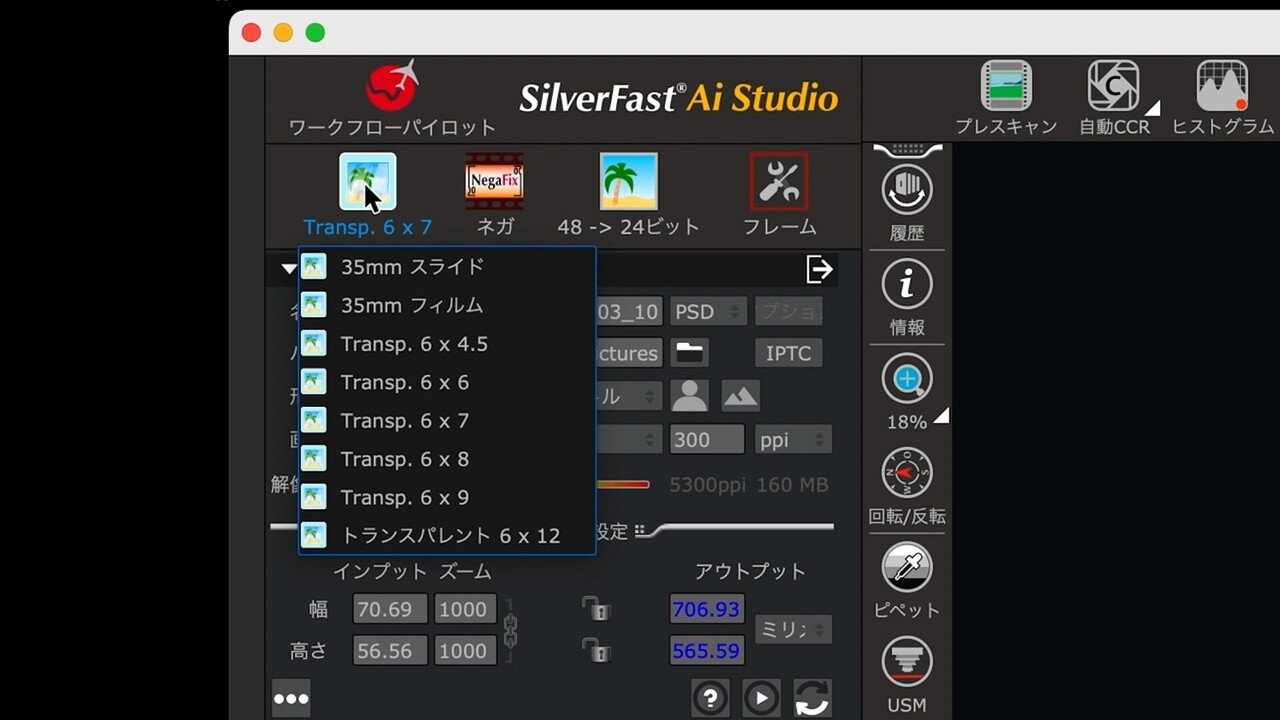Click the red resolution quality slider
The width and height of the screenshot is (1280, 720).
623,485
